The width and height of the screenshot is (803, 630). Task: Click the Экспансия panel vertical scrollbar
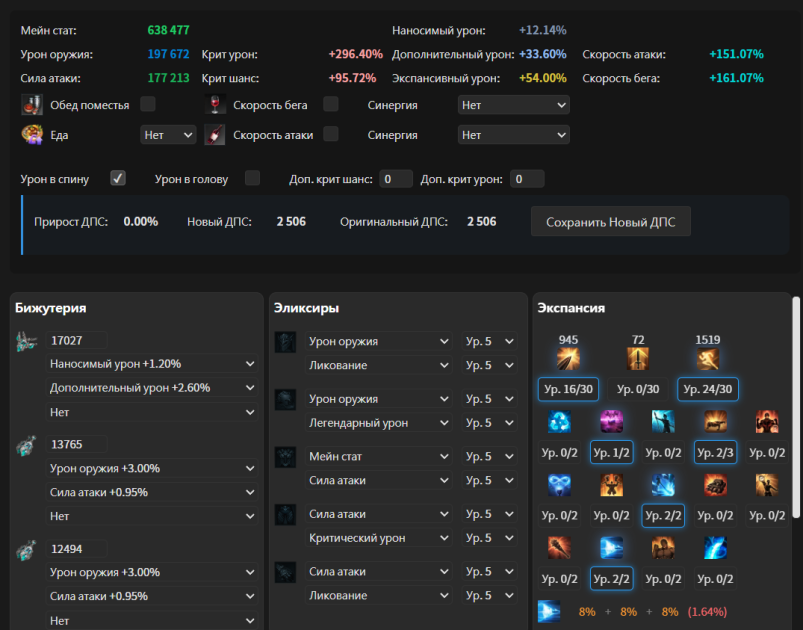(796, 407)
